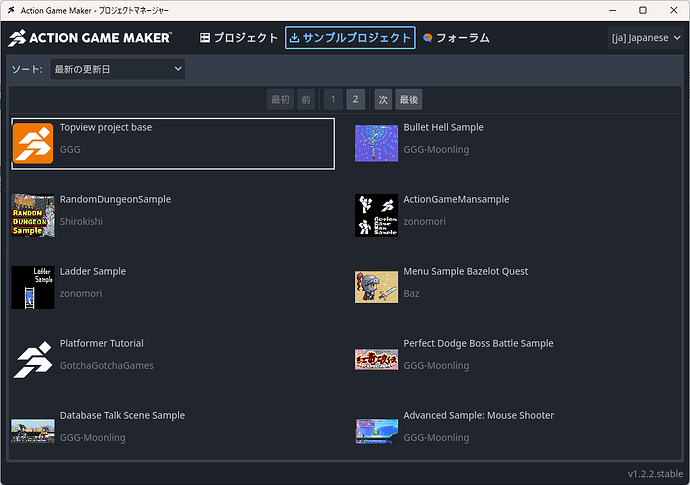
Task: Open the フォーラム link
Action: [x=456, y=38]
